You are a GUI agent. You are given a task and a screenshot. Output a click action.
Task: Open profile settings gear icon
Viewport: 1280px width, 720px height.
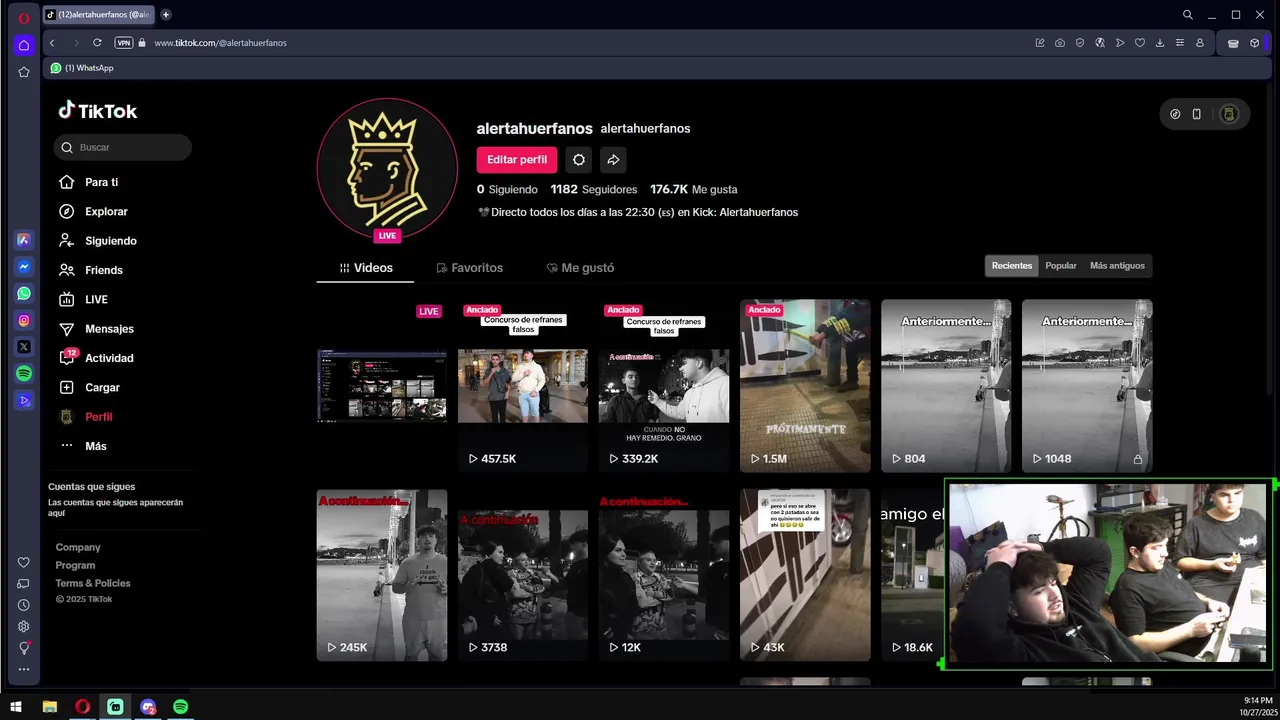(579, 160)
